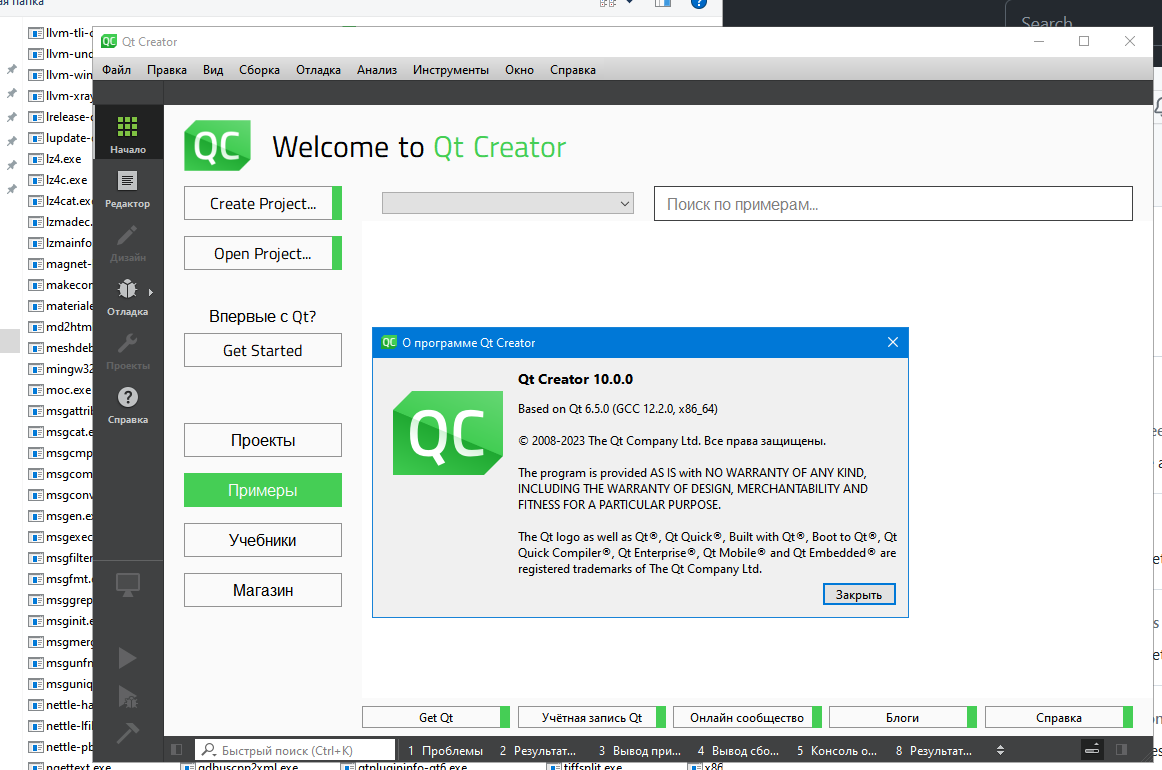Open the 1 Проблемы output pane
The width and height of the screenshot is (1162, 770).
445,750
